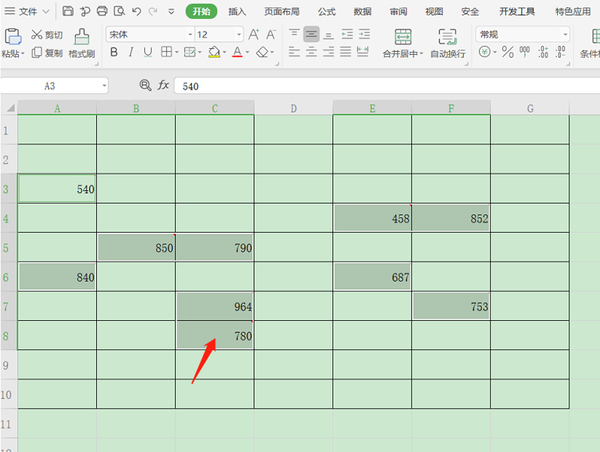Click the Cut scissors icon
The image size is (600, 452).
(36, 35)
